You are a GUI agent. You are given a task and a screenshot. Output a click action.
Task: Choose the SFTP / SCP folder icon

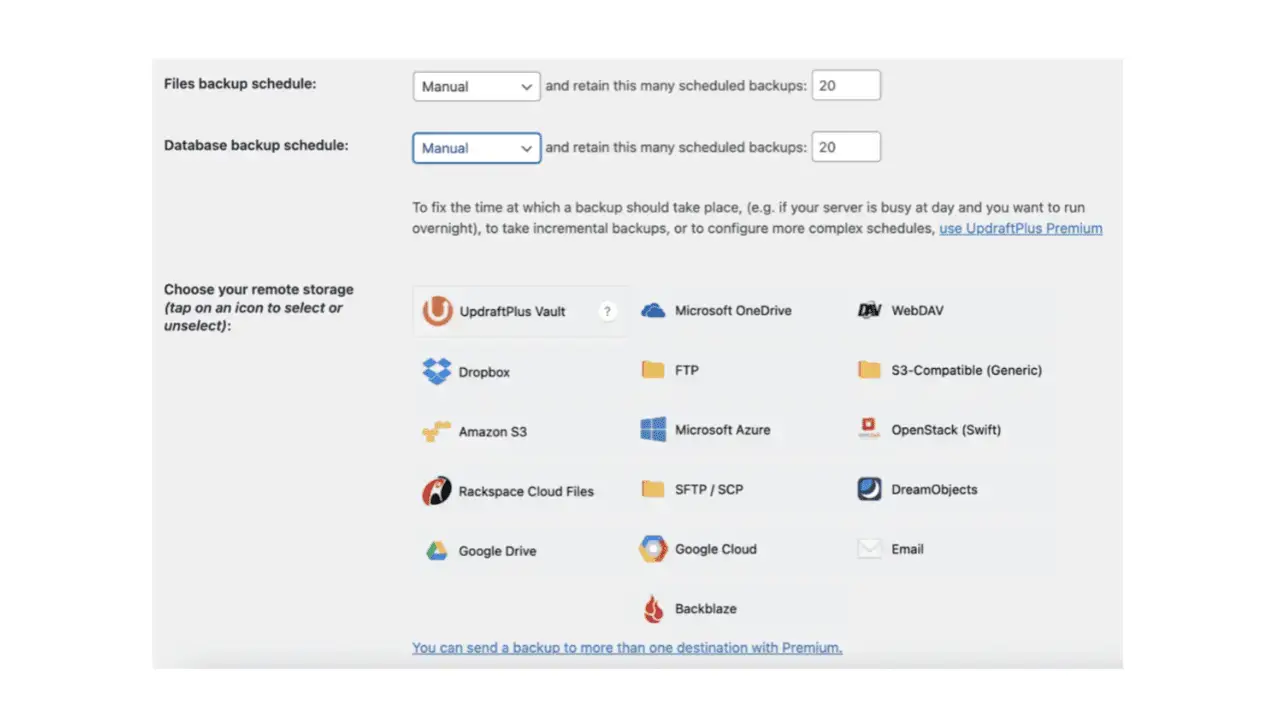pos(653,489)
